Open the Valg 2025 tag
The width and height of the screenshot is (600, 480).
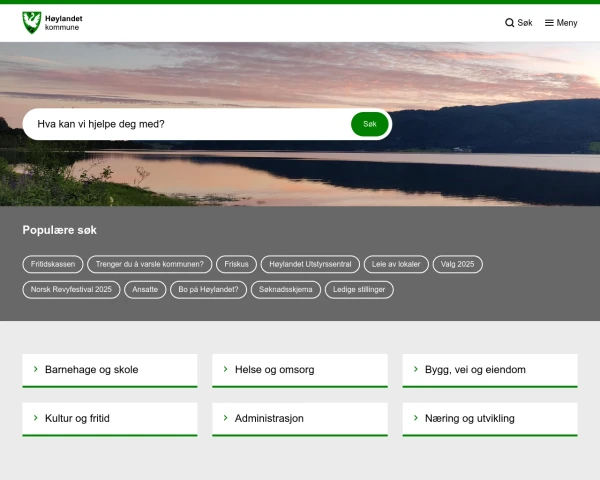(458, 264)
